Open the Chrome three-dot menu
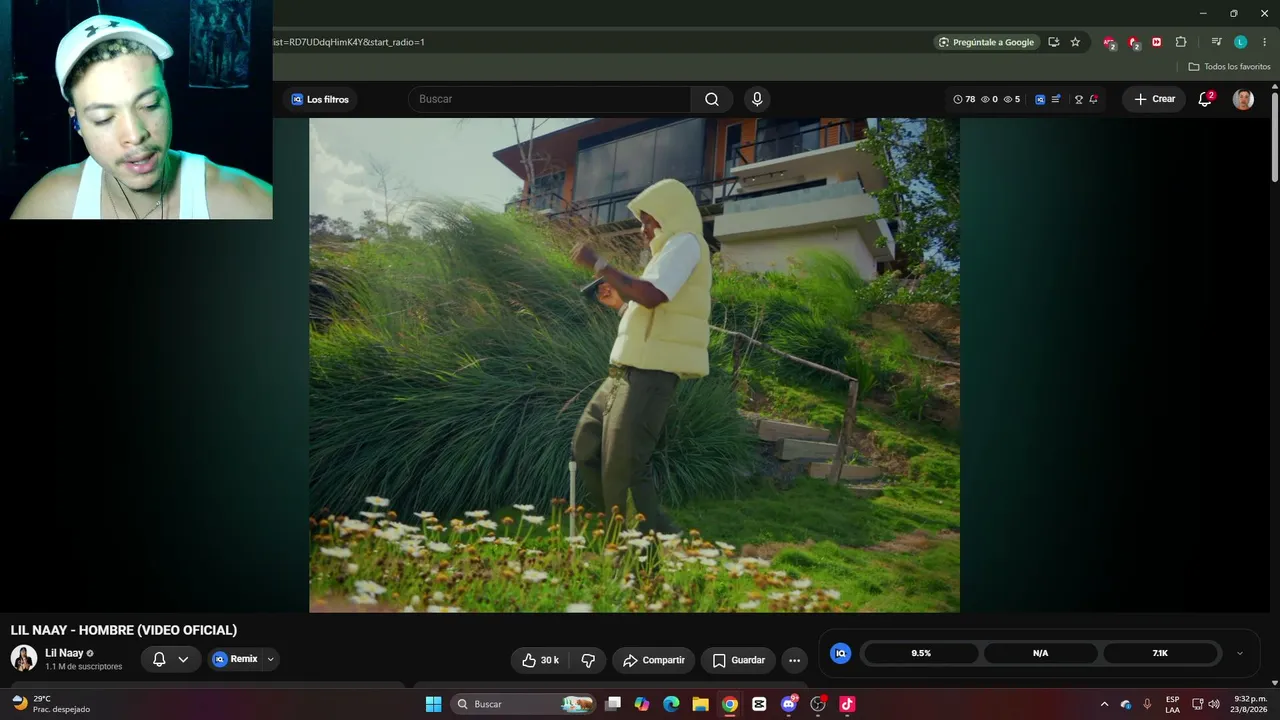The image size is (1280, 720). pos(1264,42)
